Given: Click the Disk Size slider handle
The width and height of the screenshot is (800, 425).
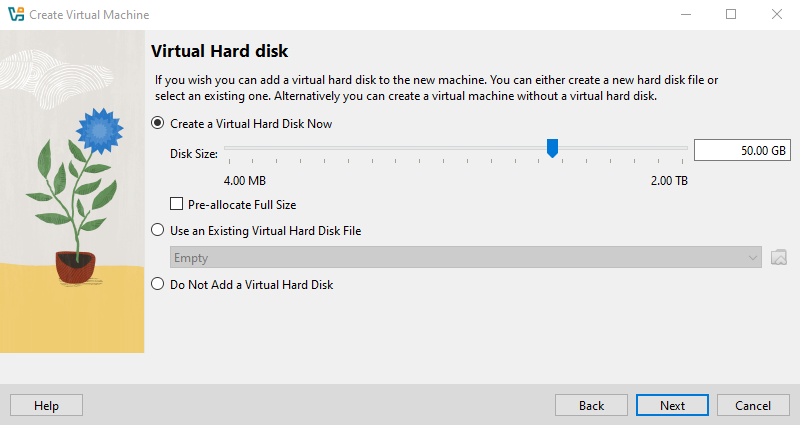Looking at the screenshot, I should (552, 149).
